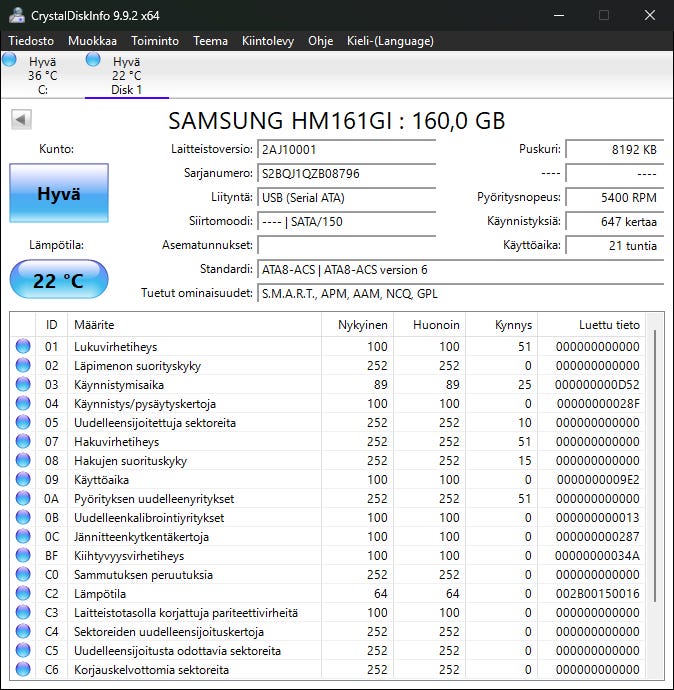Click the Laitteistoversio field 2AJ10001
Viewport: 674px width, 690px height.
pos(347,150)
